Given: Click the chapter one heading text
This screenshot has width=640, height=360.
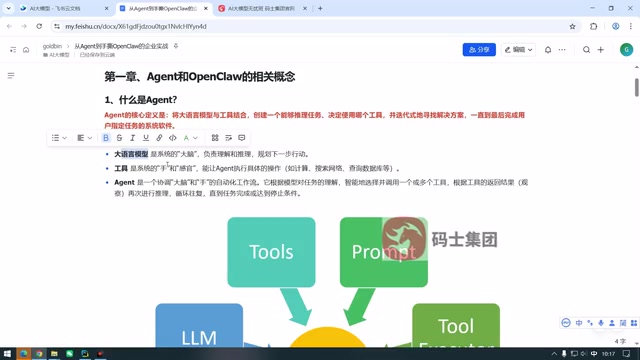Looking at the screenshot, I should pyautogui.click(x=200, y=77).
